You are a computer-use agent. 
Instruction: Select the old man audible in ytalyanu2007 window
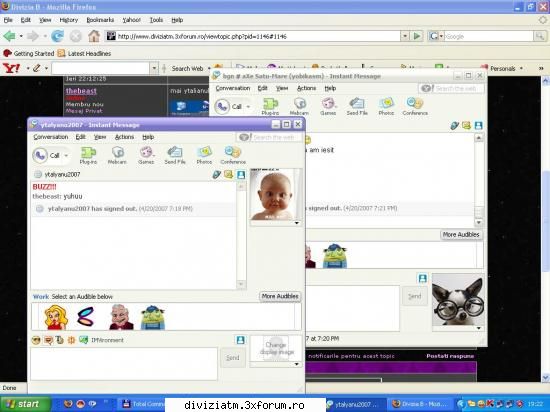tap(120, 317)
